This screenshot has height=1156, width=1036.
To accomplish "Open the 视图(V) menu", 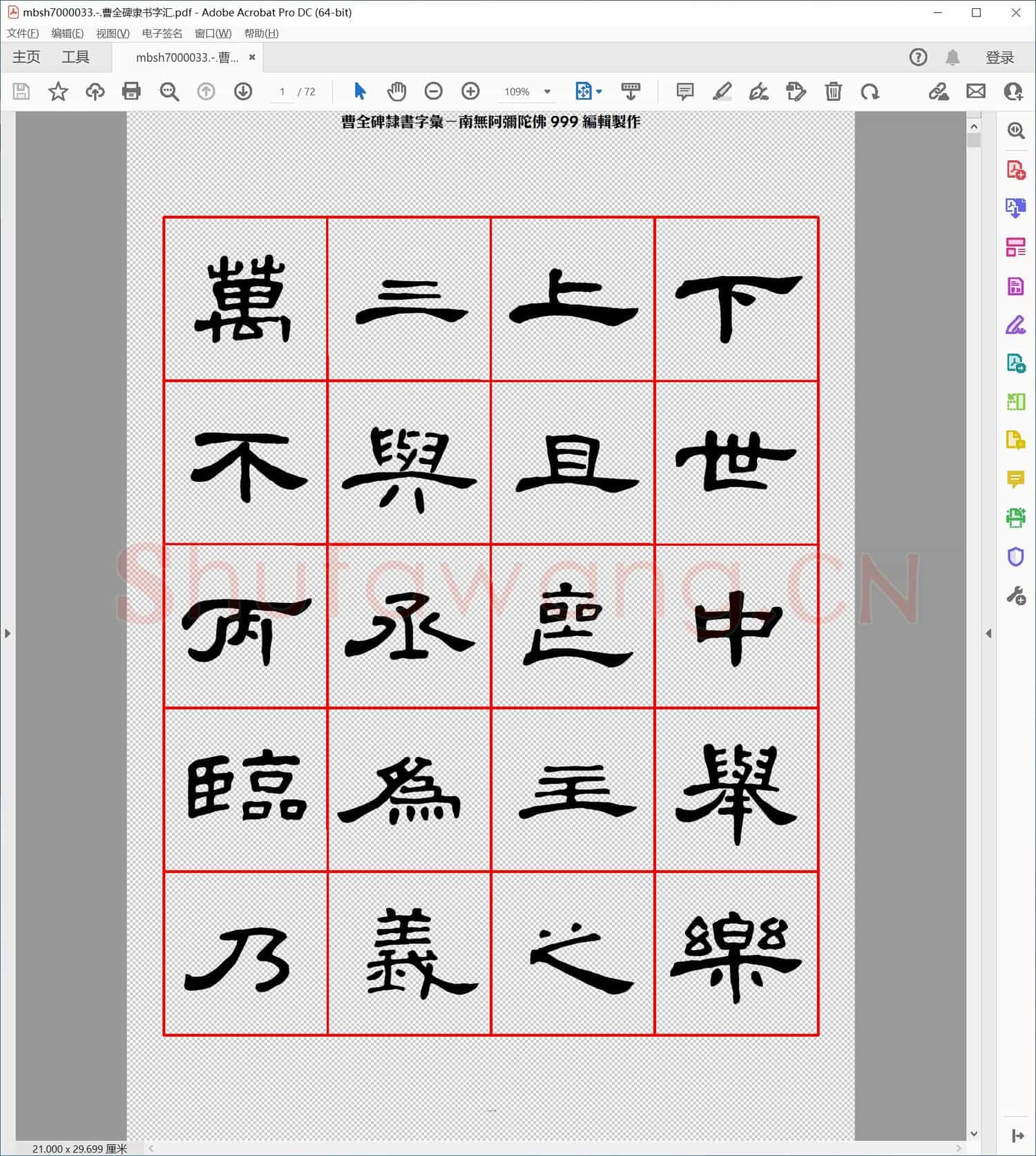I will [113, 33].
